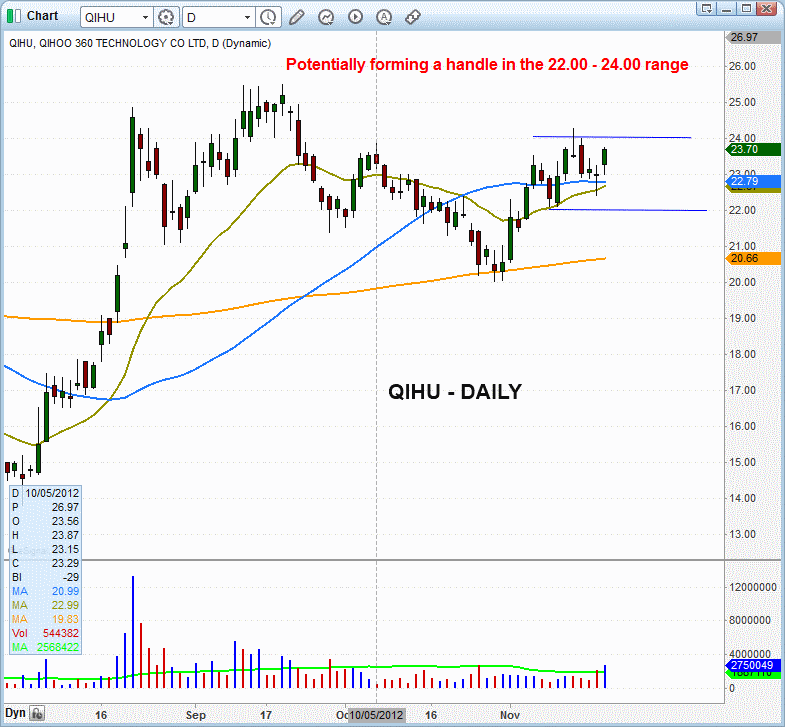Screen dimensions: 785x727
Task: Click the Sep label on time axis
Action: tap(195, 715)
